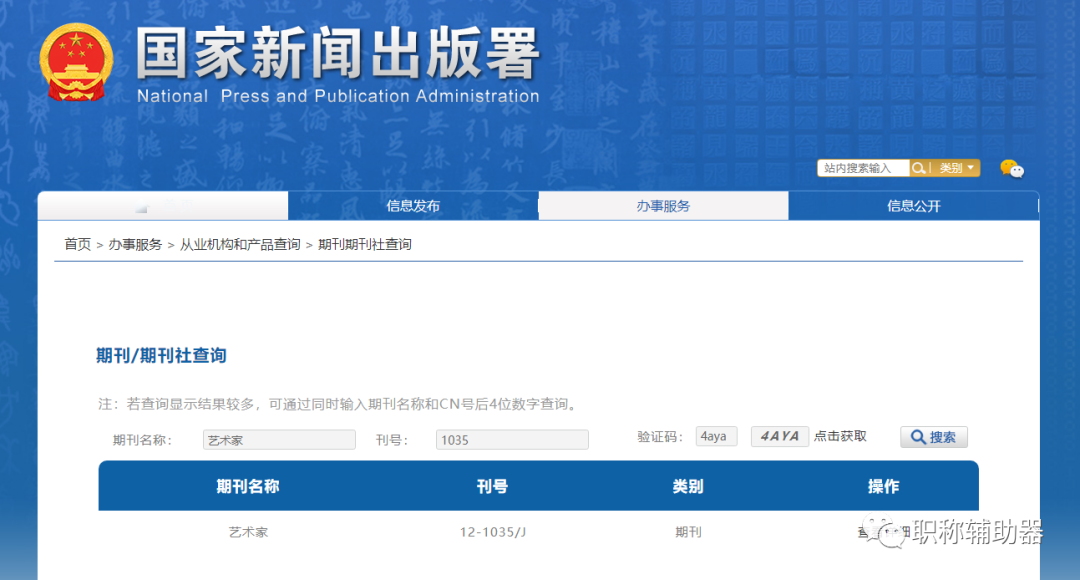
Task: Click the 刊号 input showing 1035
Action: [x=511, y=439]
